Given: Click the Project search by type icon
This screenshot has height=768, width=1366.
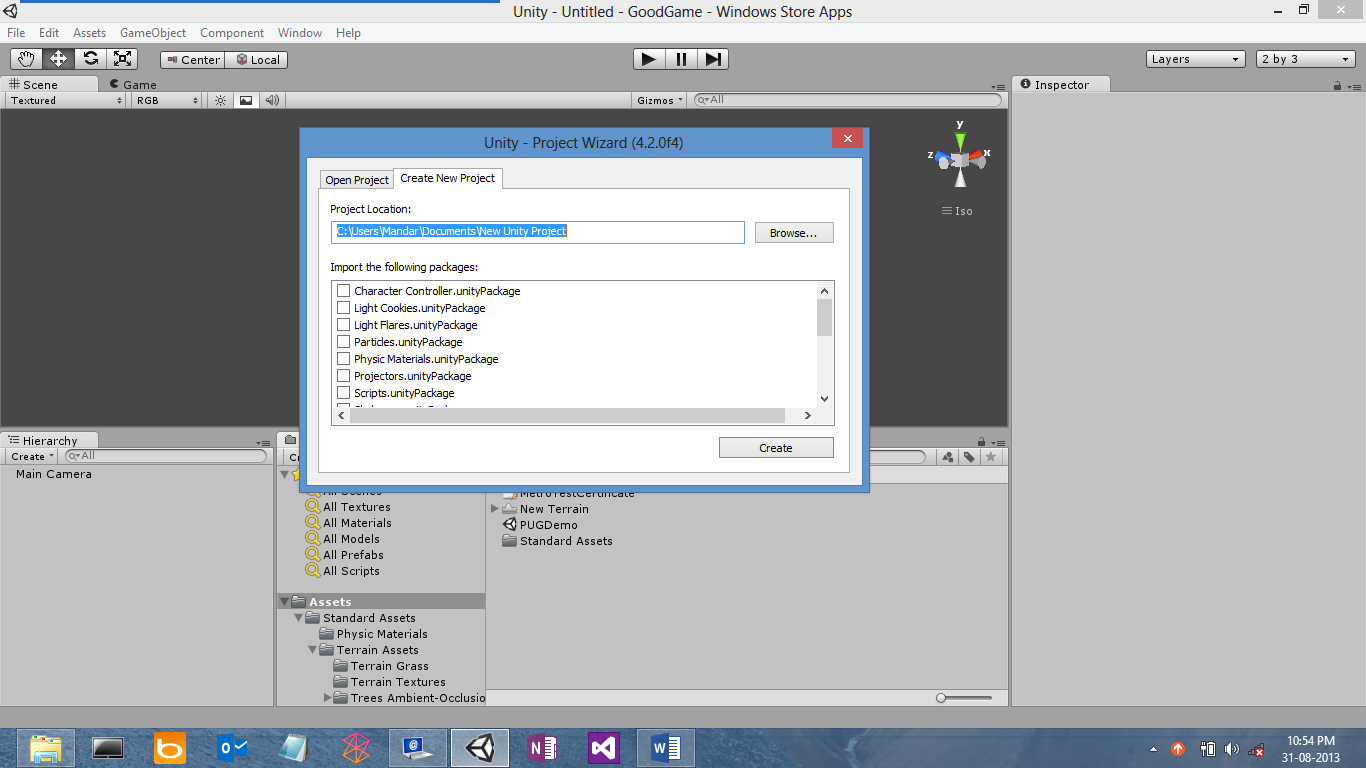Looking at the screenshot, I should point(948,456).
